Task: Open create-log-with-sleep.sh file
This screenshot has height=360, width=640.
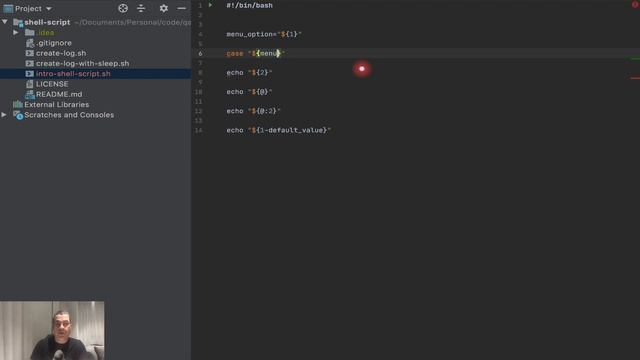Action: (x=82, y=63)
